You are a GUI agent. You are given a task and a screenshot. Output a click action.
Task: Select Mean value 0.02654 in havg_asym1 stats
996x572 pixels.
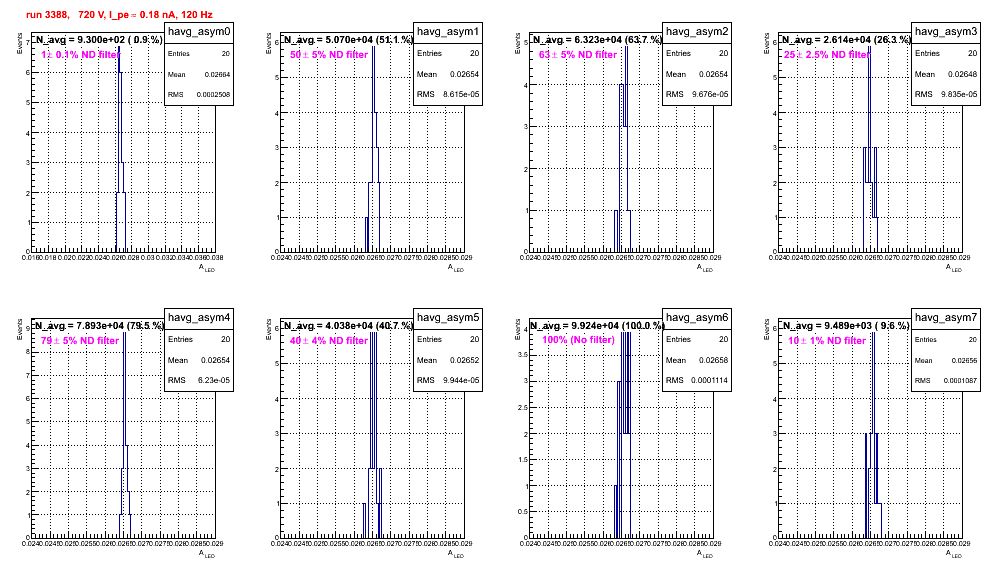[465, 74]
